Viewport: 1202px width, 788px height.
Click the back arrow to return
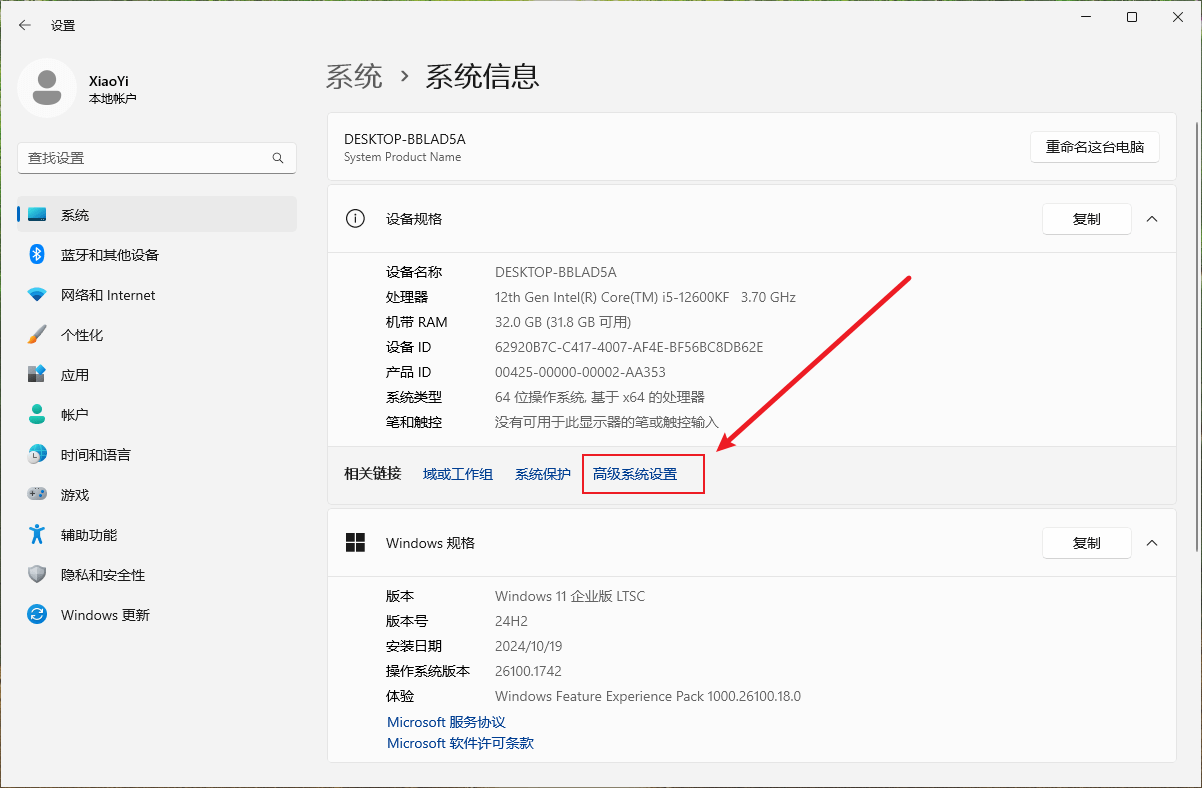click(24, 25)
